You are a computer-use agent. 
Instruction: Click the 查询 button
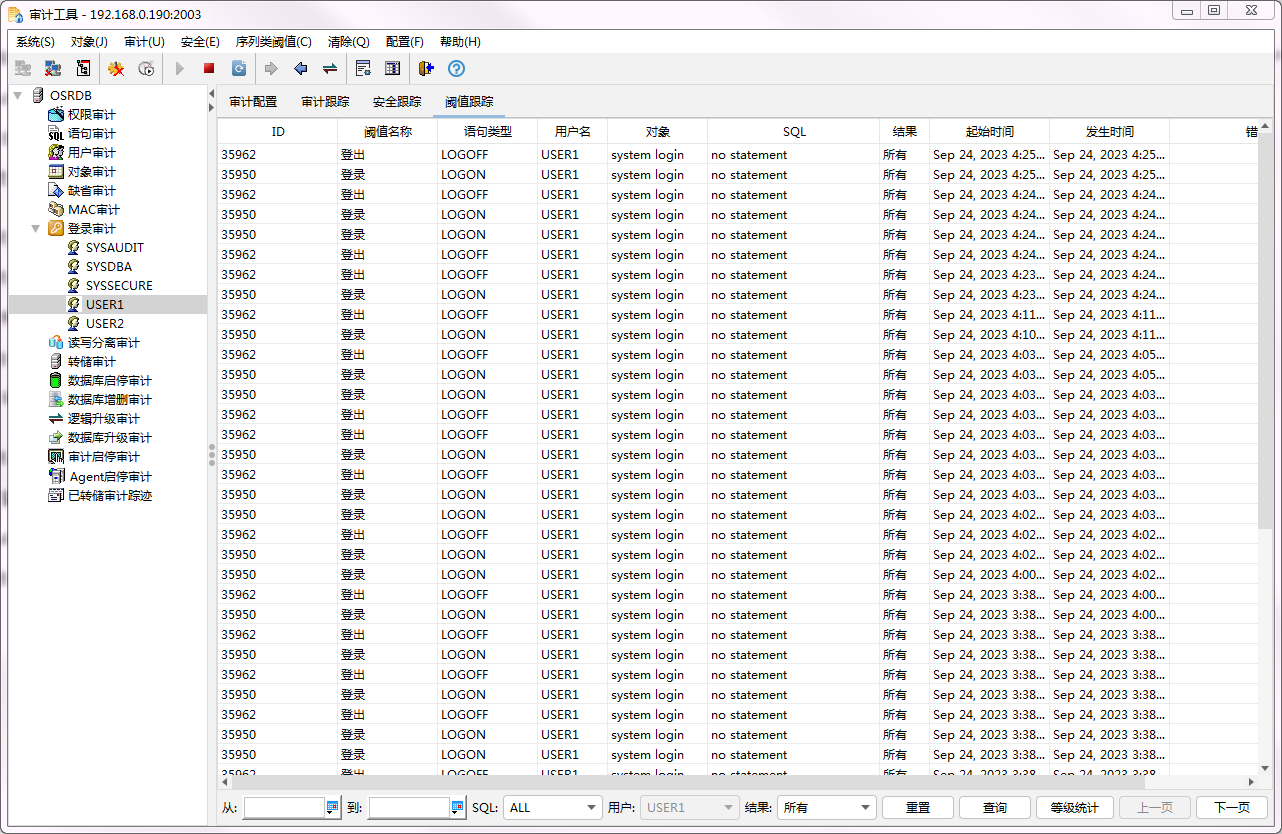coord(994,808)
